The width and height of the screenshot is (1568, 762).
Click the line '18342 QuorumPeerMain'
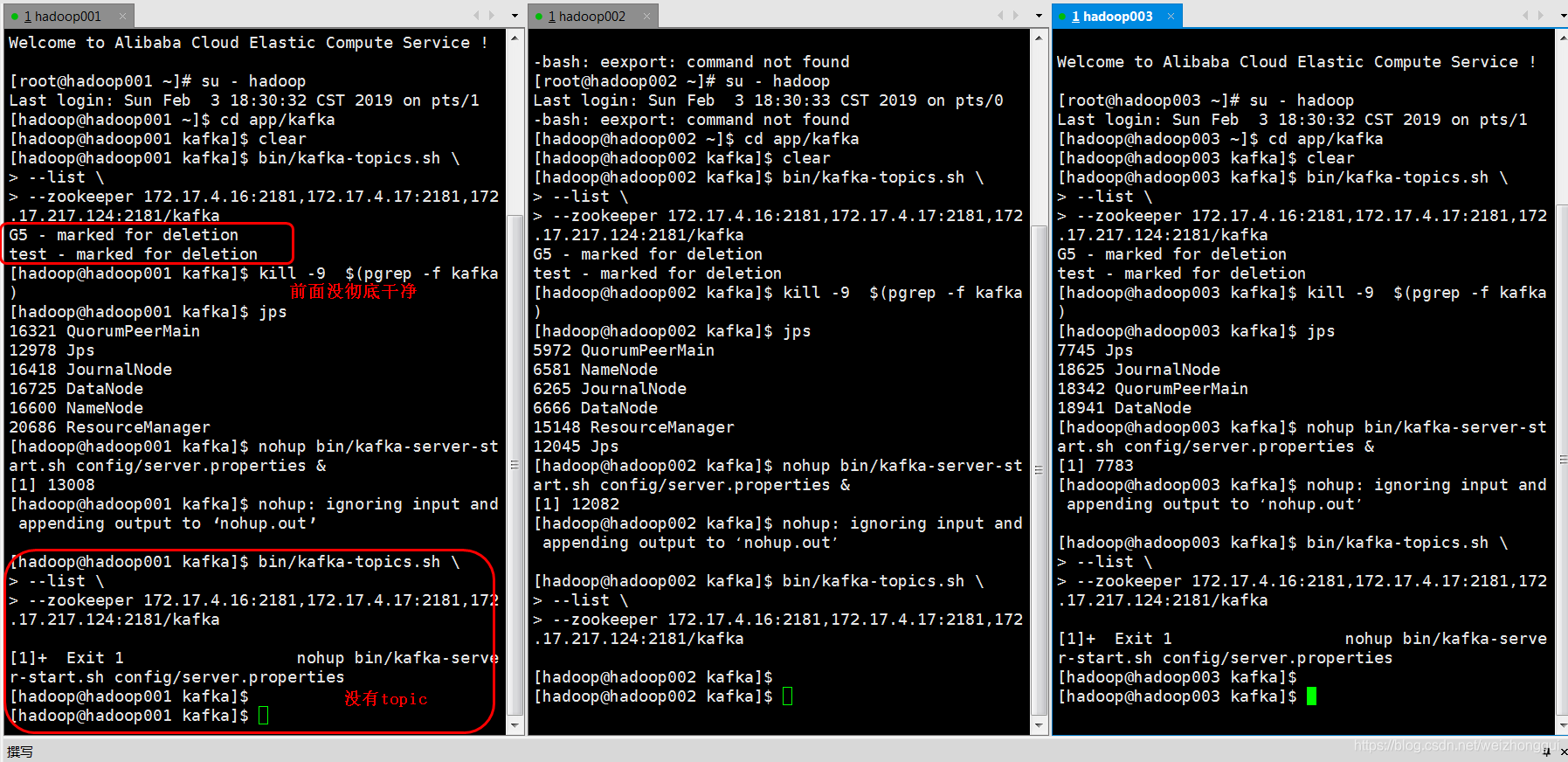coord(1153,389)
